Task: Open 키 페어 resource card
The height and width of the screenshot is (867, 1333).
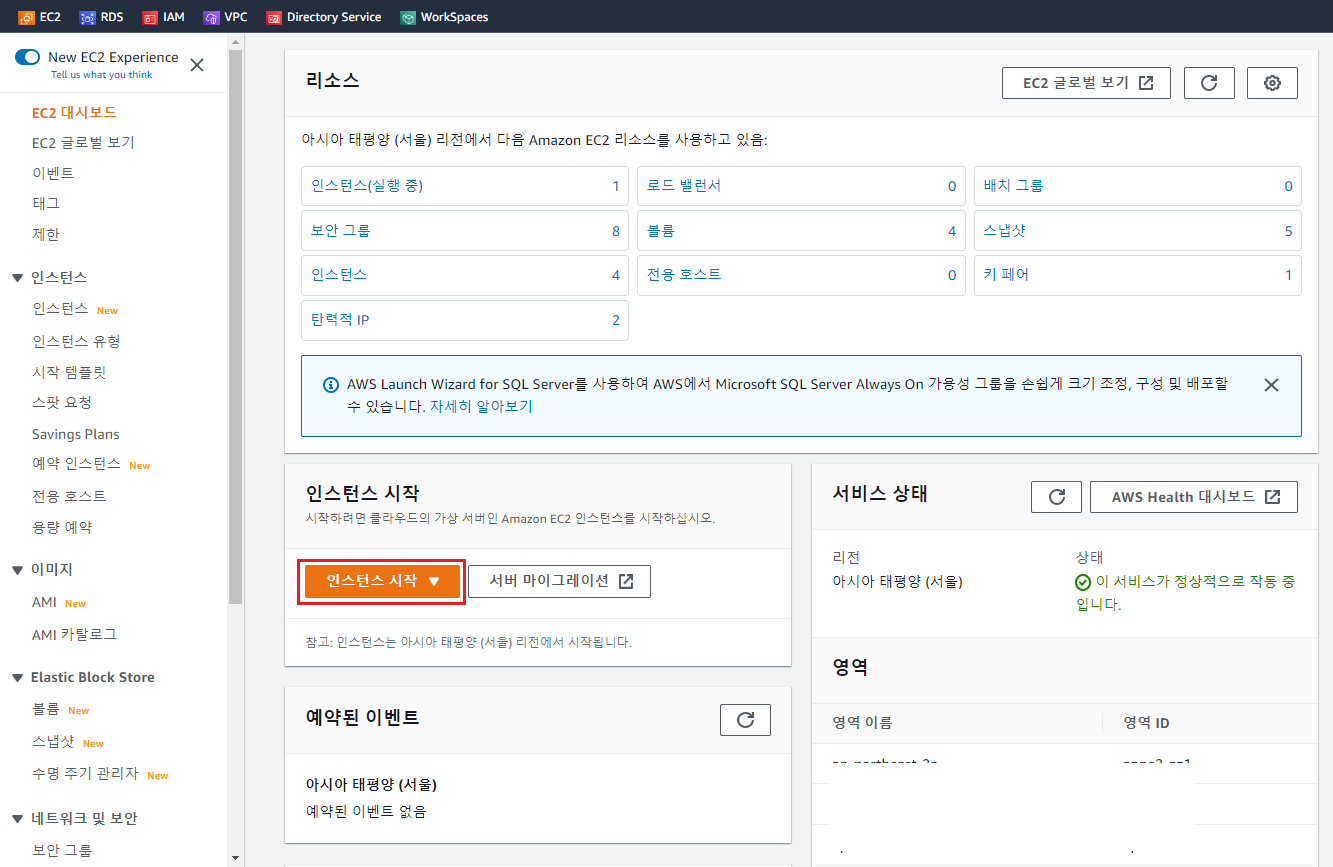Action: coord(1138,275)
